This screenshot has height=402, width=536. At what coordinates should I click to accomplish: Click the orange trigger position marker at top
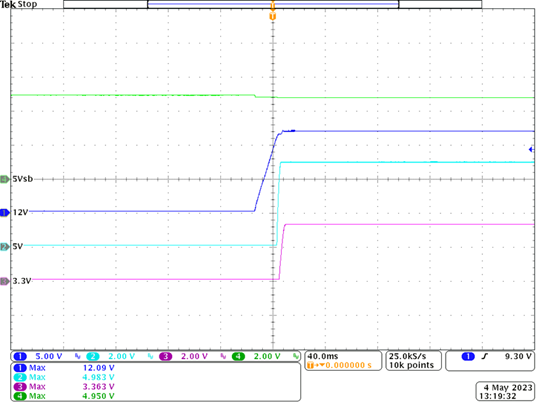tap(272, 16)
